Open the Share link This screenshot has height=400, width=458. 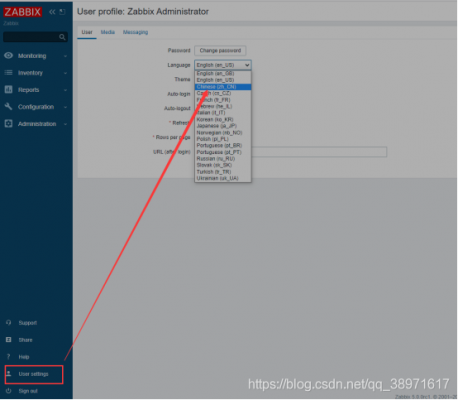click(26, 340)
